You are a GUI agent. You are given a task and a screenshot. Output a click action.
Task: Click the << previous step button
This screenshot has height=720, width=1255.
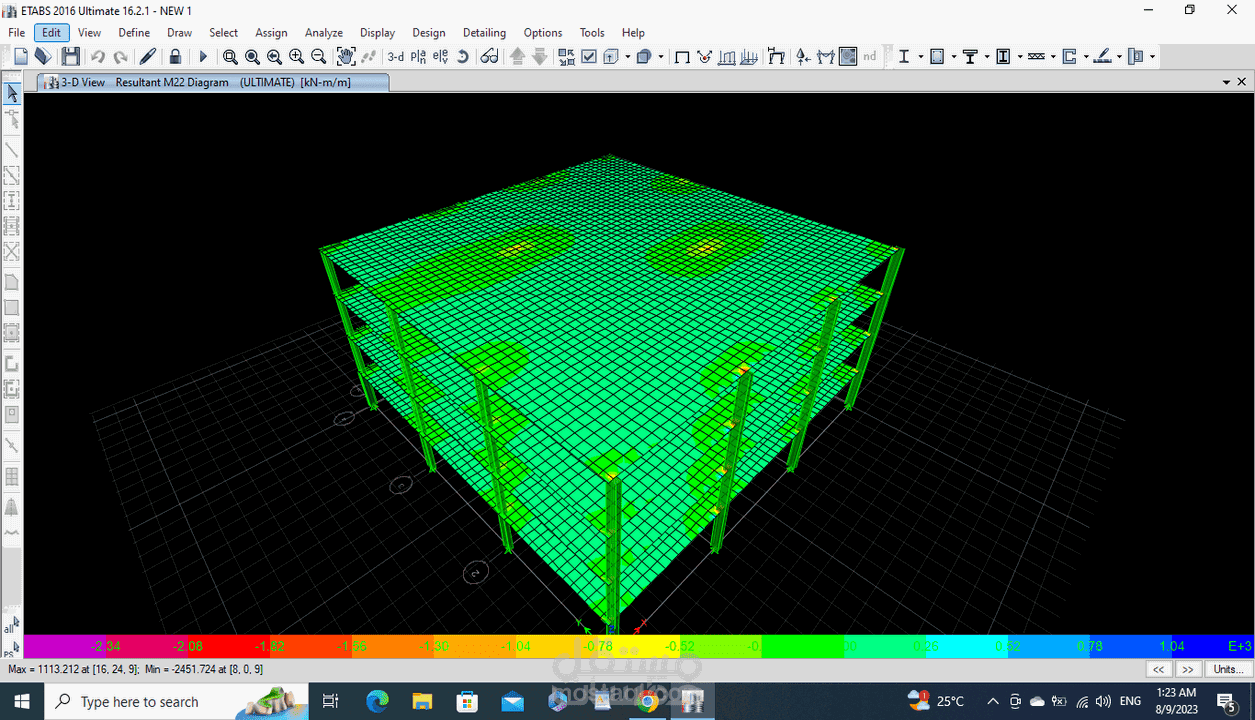click(x=1159, y=669)
